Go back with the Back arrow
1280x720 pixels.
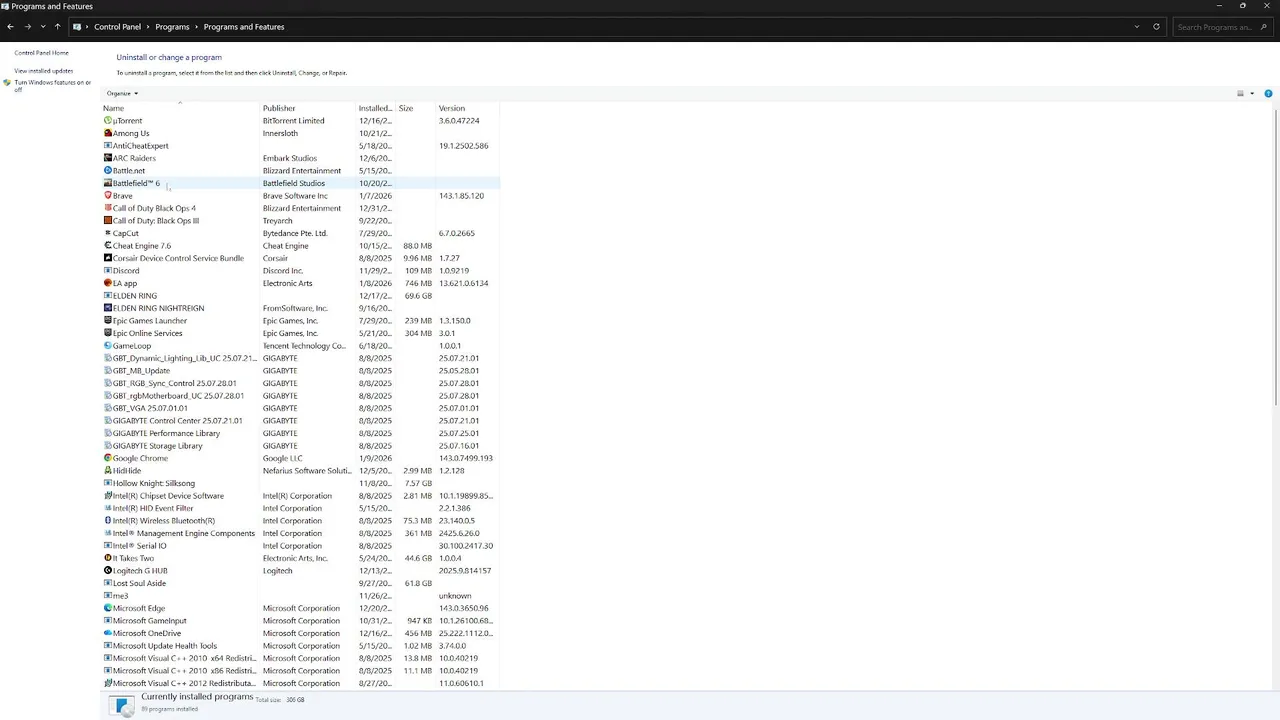pos(10,27)
